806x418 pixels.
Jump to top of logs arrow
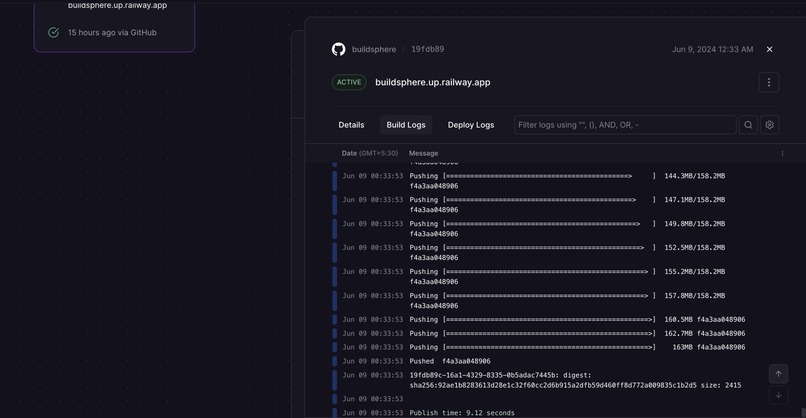coord(778,374)
